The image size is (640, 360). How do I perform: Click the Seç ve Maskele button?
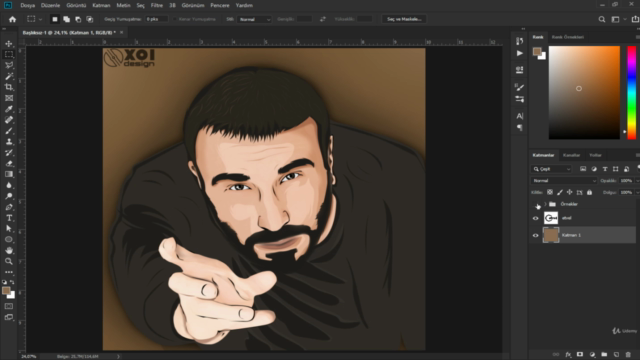[x=404, y=19]
